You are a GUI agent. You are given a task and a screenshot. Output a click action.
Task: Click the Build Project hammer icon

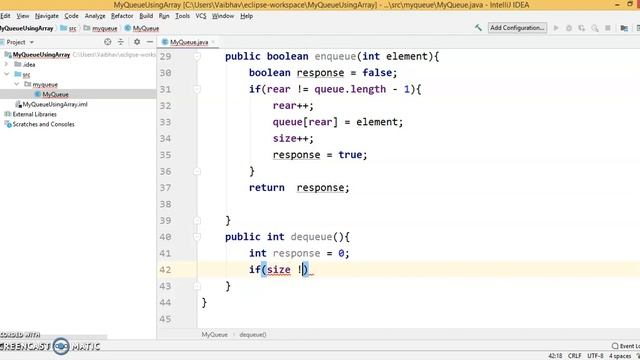coord(478,28)
